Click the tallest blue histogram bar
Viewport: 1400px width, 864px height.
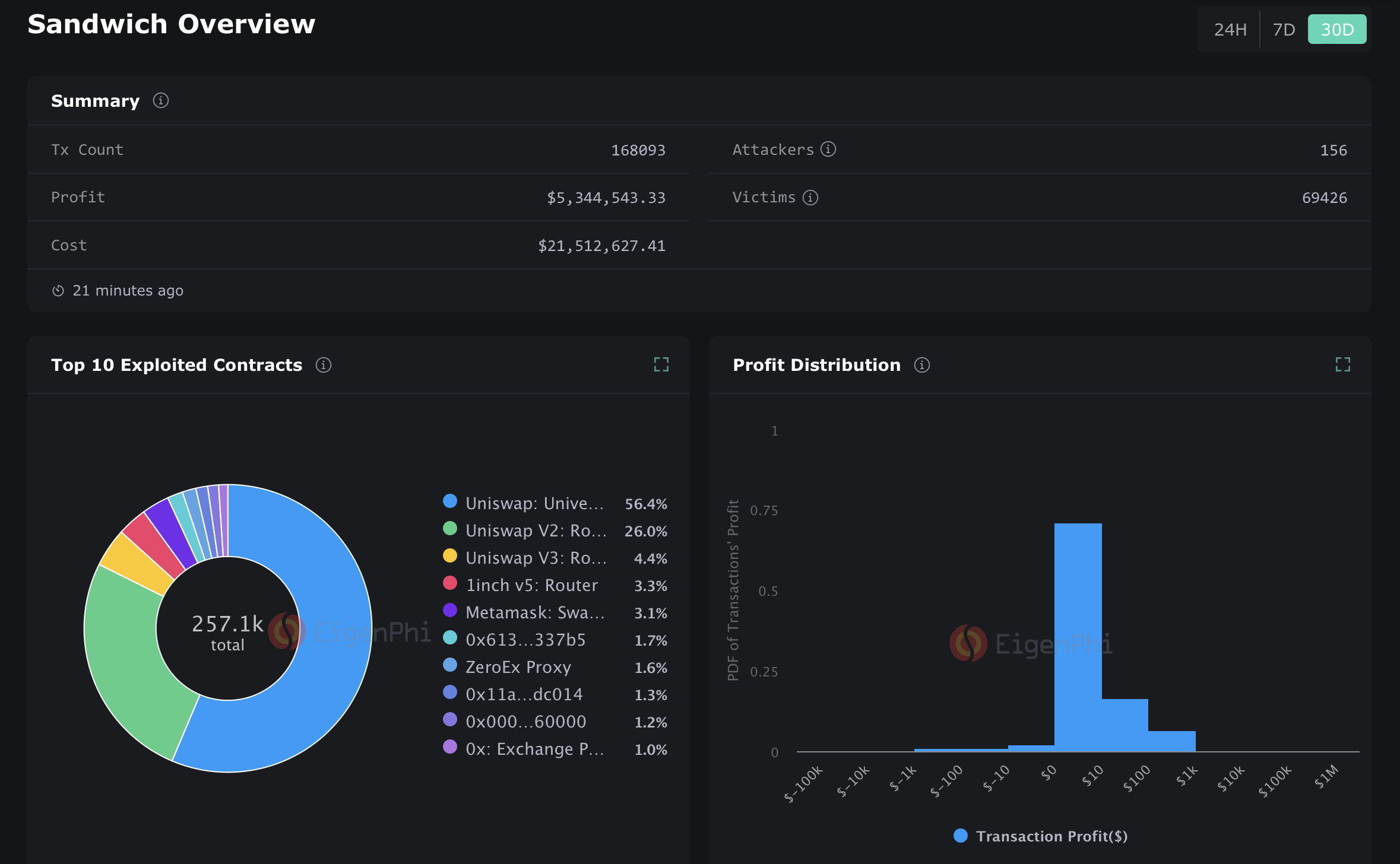tap(1078, 637)
